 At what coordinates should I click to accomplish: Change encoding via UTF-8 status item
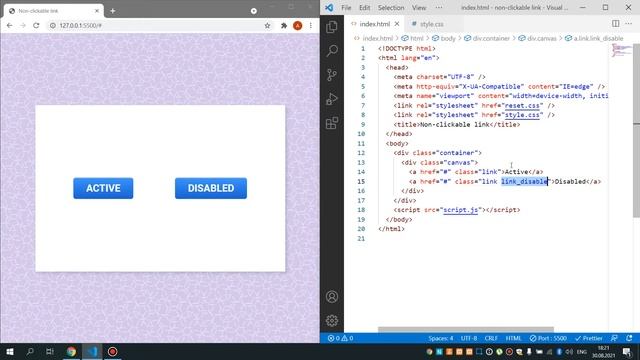(x=469, y=338)
